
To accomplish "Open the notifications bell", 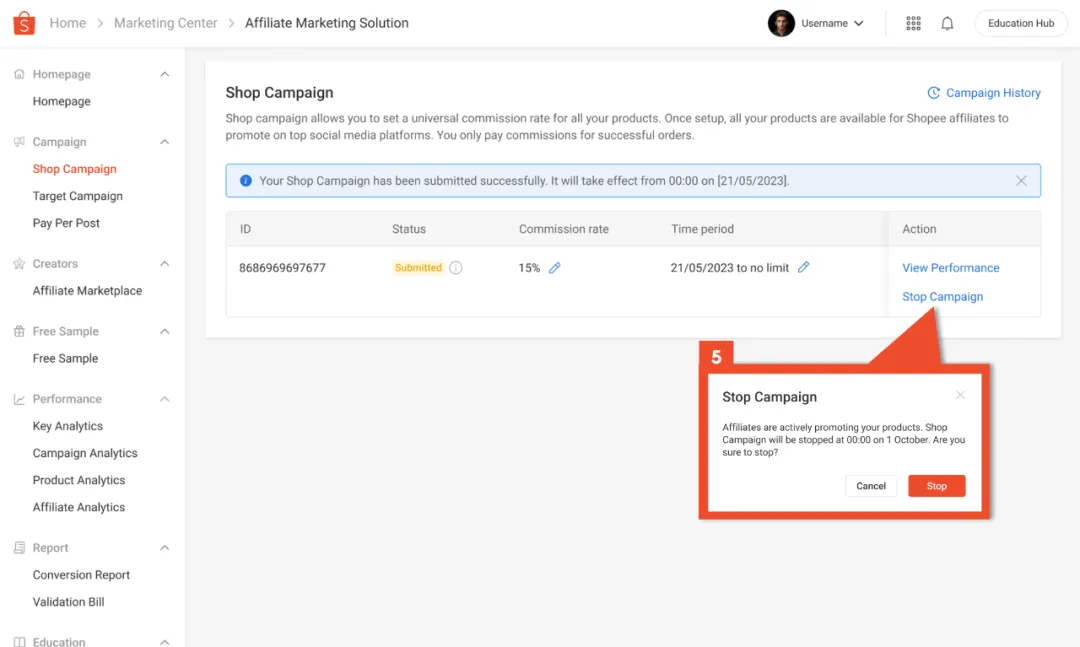I will [x=948, y=23].
